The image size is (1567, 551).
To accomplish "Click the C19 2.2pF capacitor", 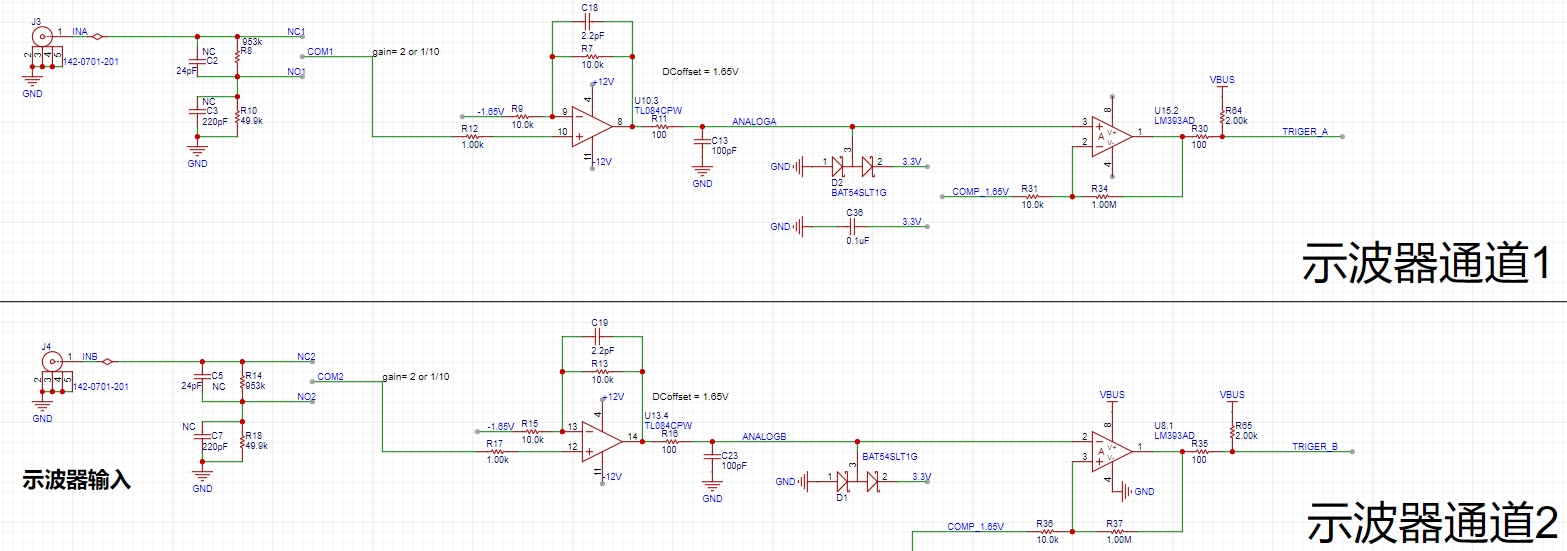I will pyautogui.click(x=601, y=338).
